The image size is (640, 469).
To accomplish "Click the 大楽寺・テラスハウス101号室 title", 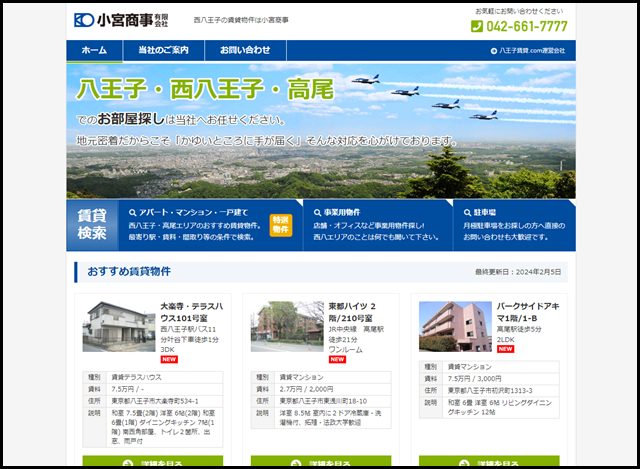I will (191, 312).
